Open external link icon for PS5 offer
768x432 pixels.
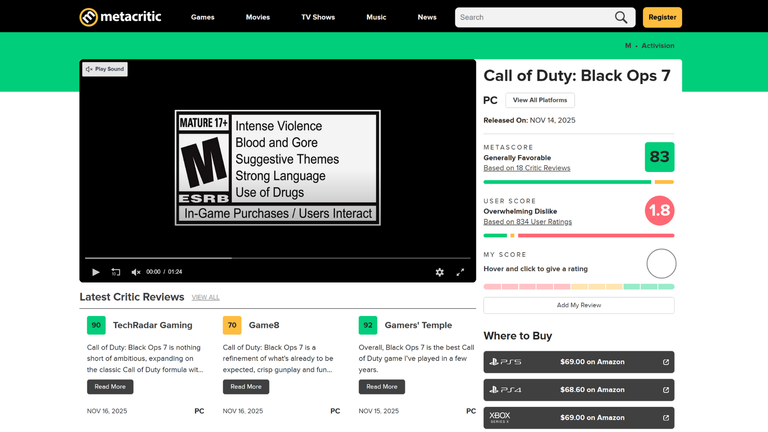(666, 362)
